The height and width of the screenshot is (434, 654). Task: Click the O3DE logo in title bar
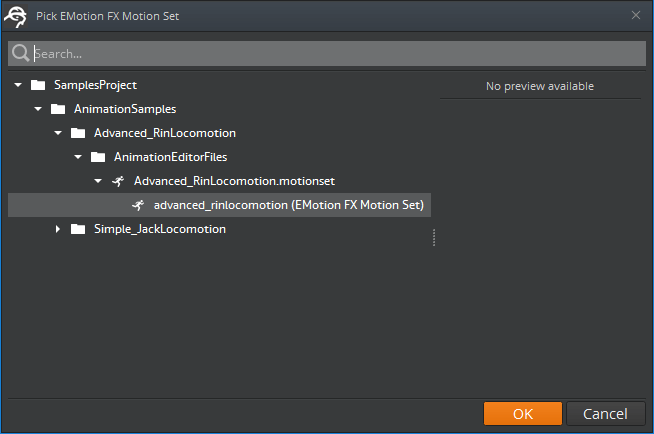tap(16, 15)
